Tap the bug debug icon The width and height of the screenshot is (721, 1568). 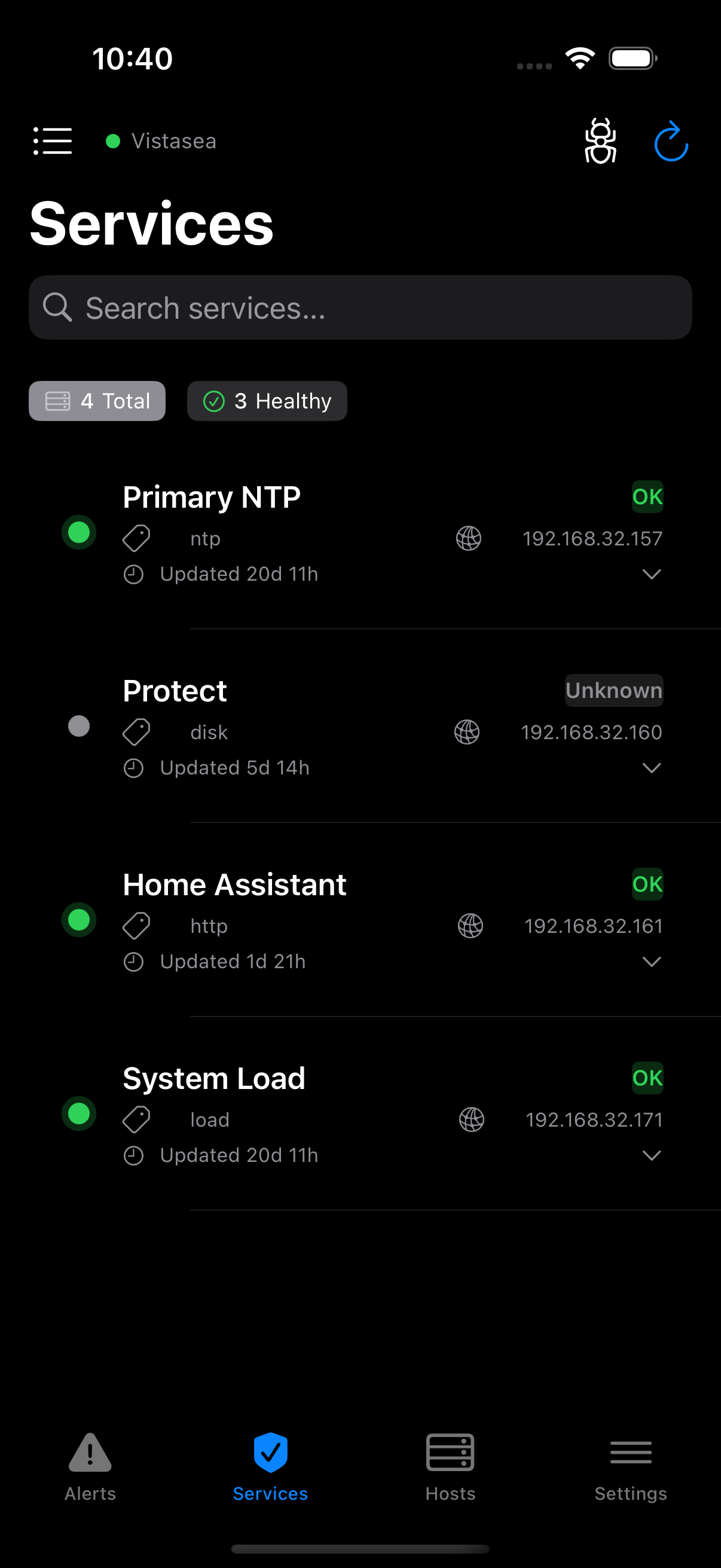600,141
